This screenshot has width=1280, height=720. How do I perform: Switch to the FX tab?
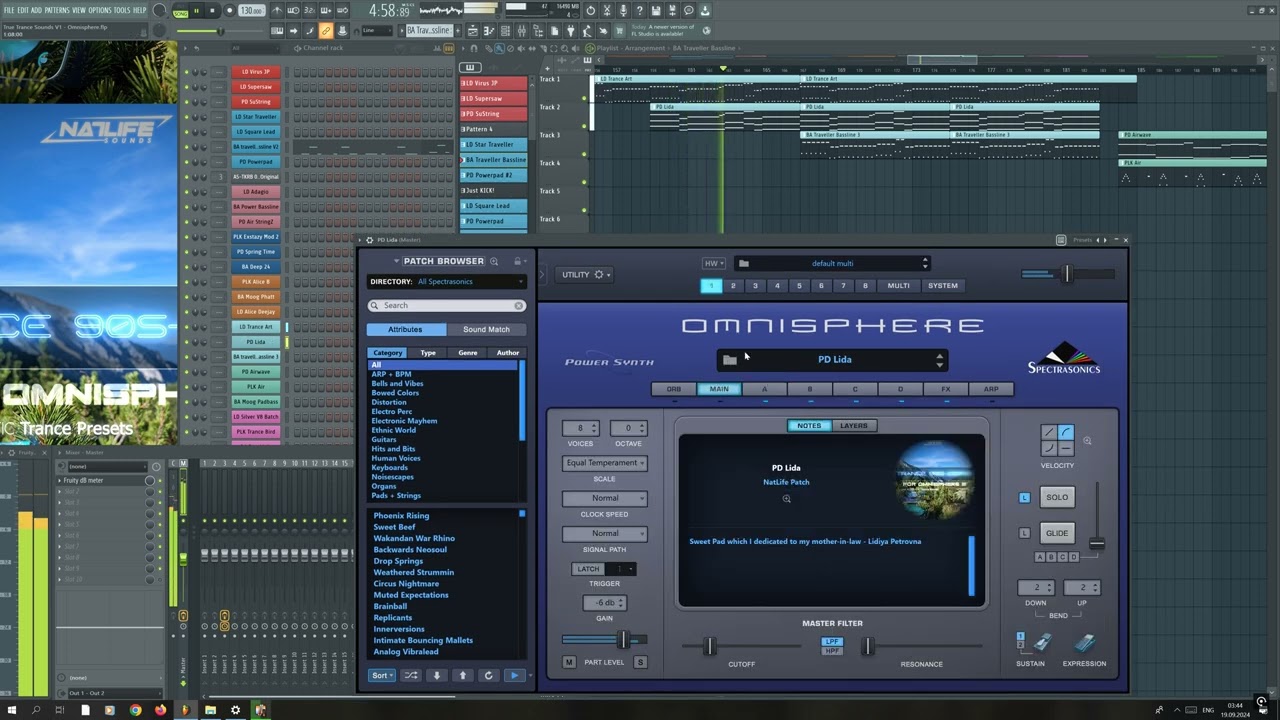945,389
